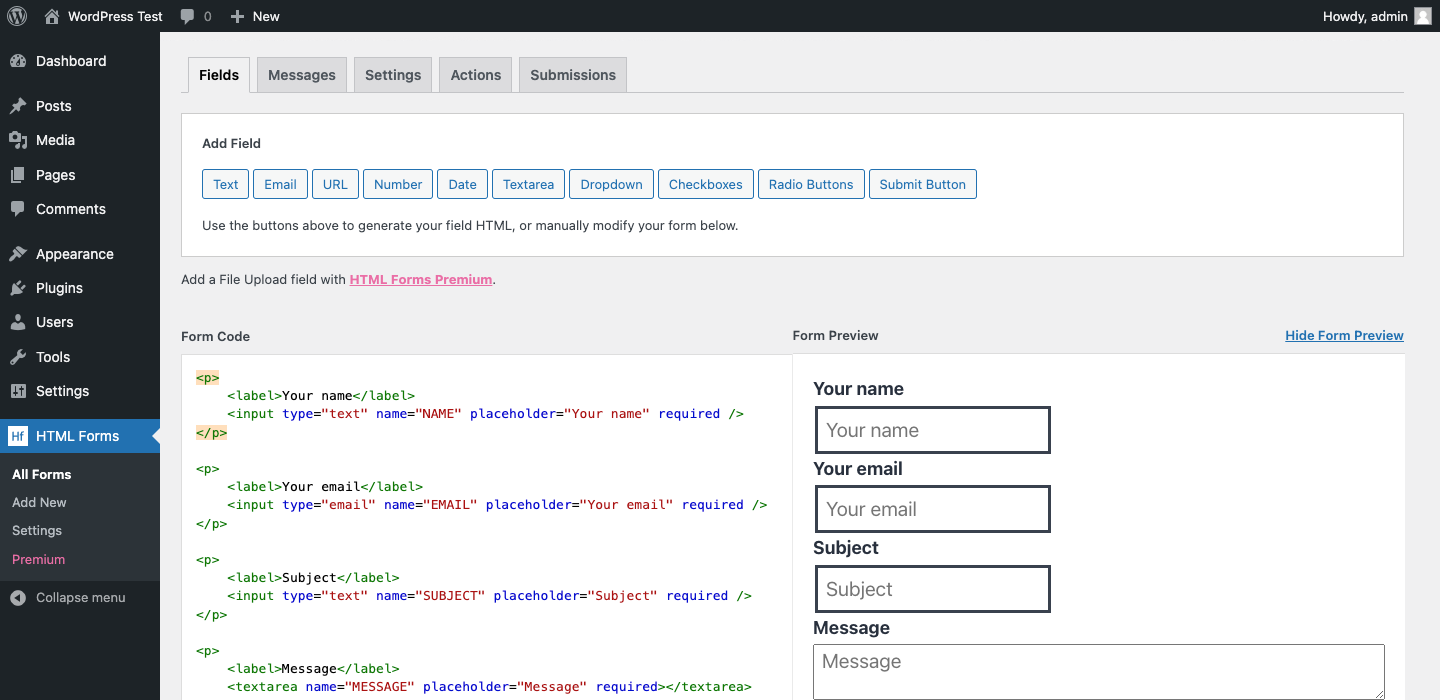Click the Plugins plug icon
The image size is (1440, 700).
click(x=18, y=288)
